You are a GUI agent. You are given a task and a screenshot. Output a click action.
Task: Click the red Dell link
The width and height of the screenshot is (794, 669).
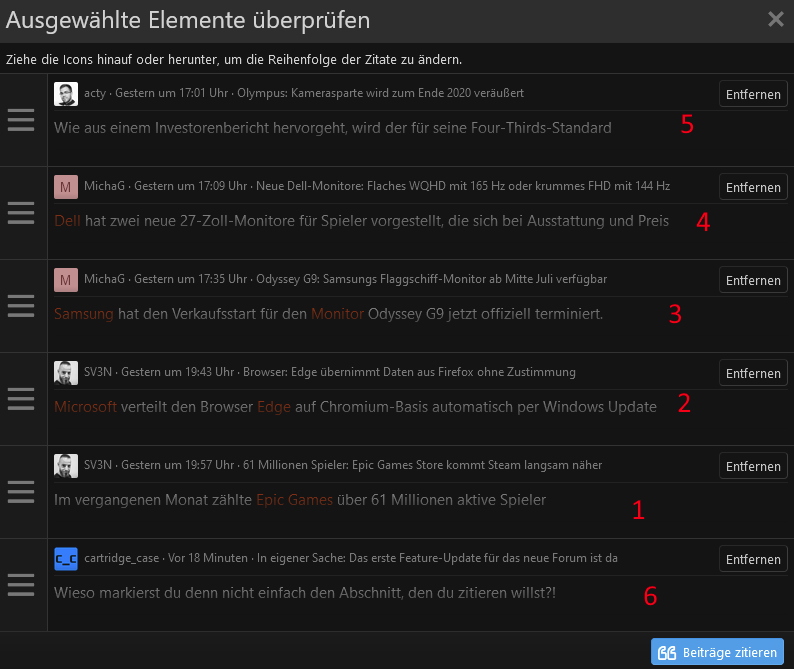pos(67,221)
